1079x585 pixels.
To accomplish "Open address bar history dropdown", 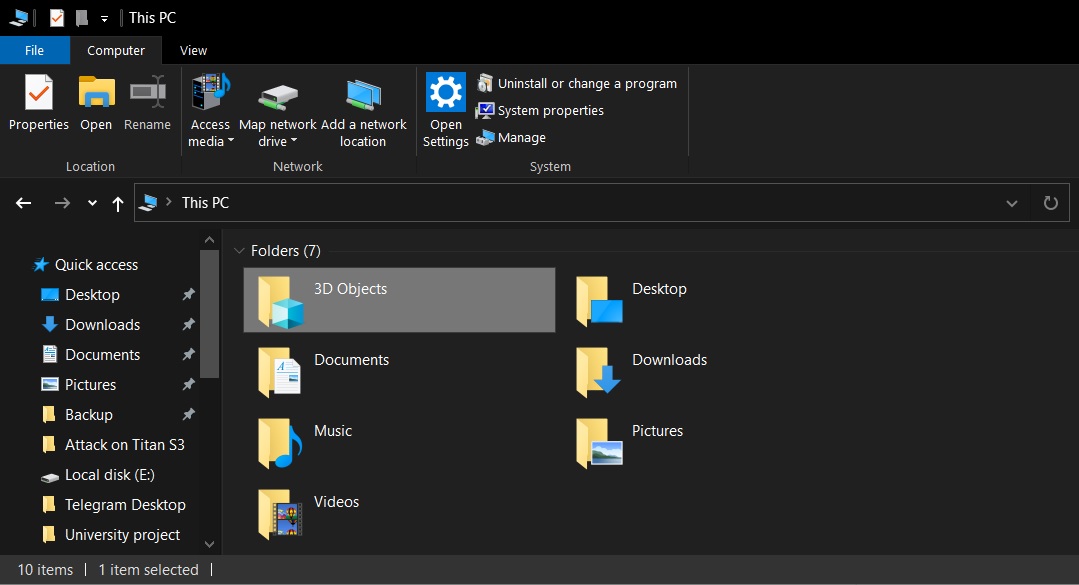I will [1012, 203].
